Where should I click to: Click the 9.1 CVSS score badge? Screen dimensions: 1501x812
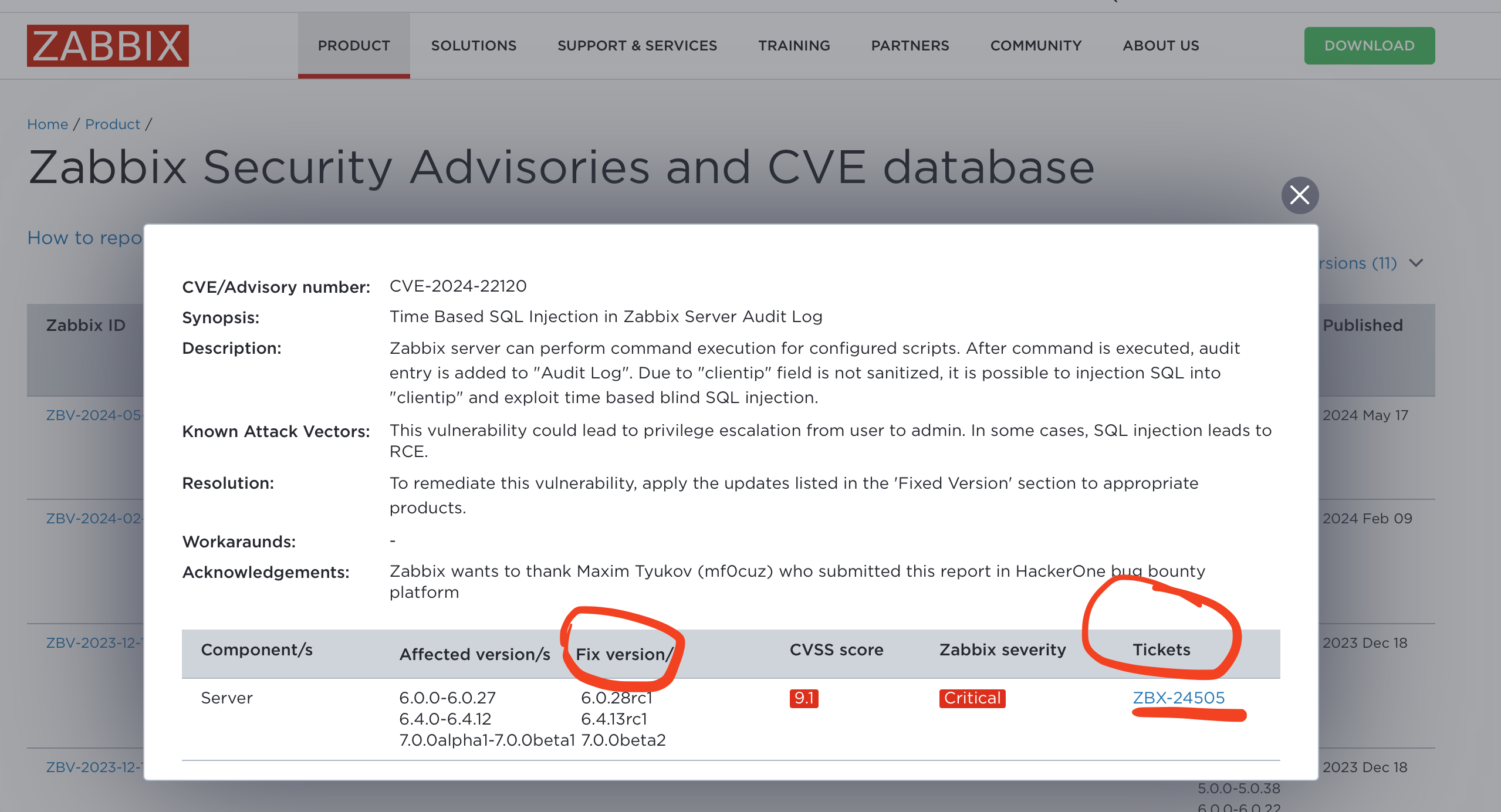[804, 698]
